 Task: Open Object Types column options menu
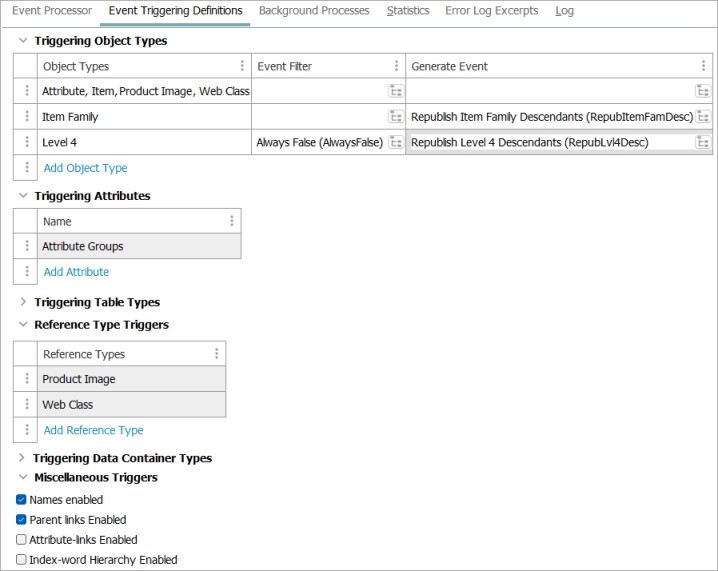[242, 66]
